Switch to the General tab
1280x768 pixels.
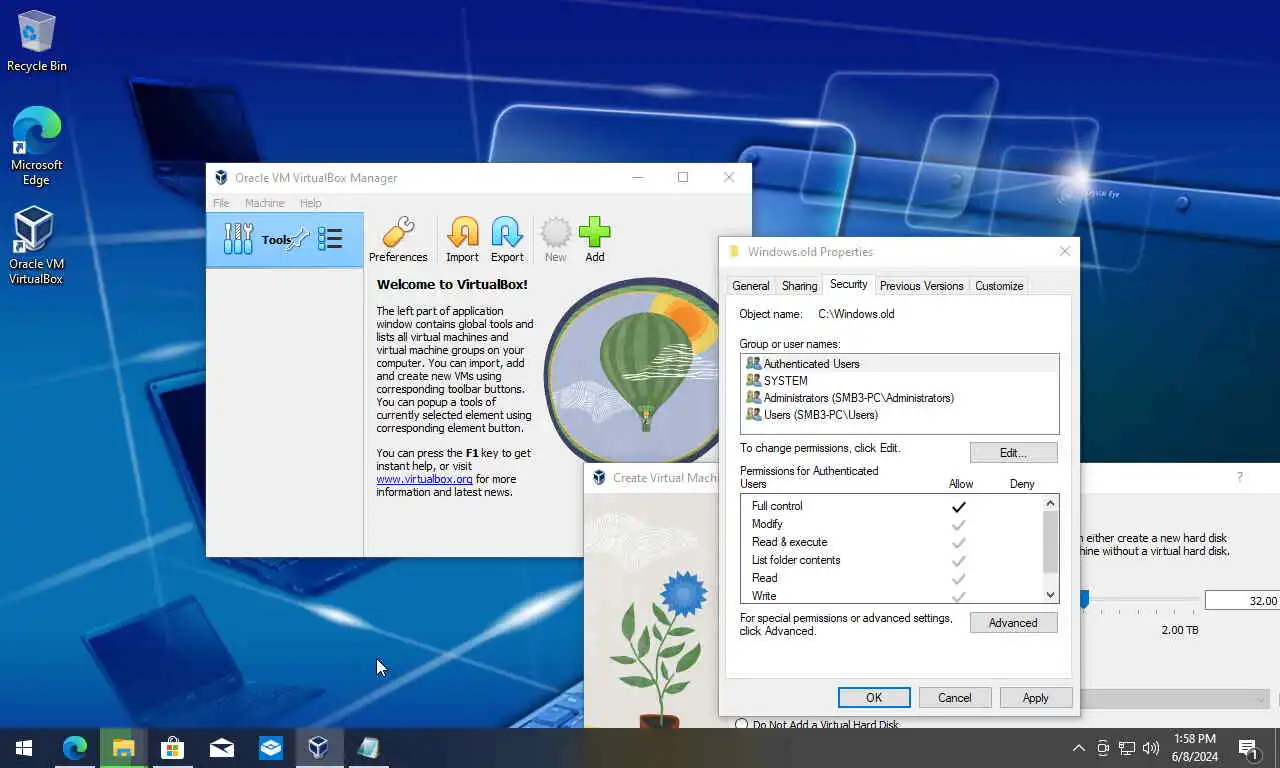tap(750, 286)
